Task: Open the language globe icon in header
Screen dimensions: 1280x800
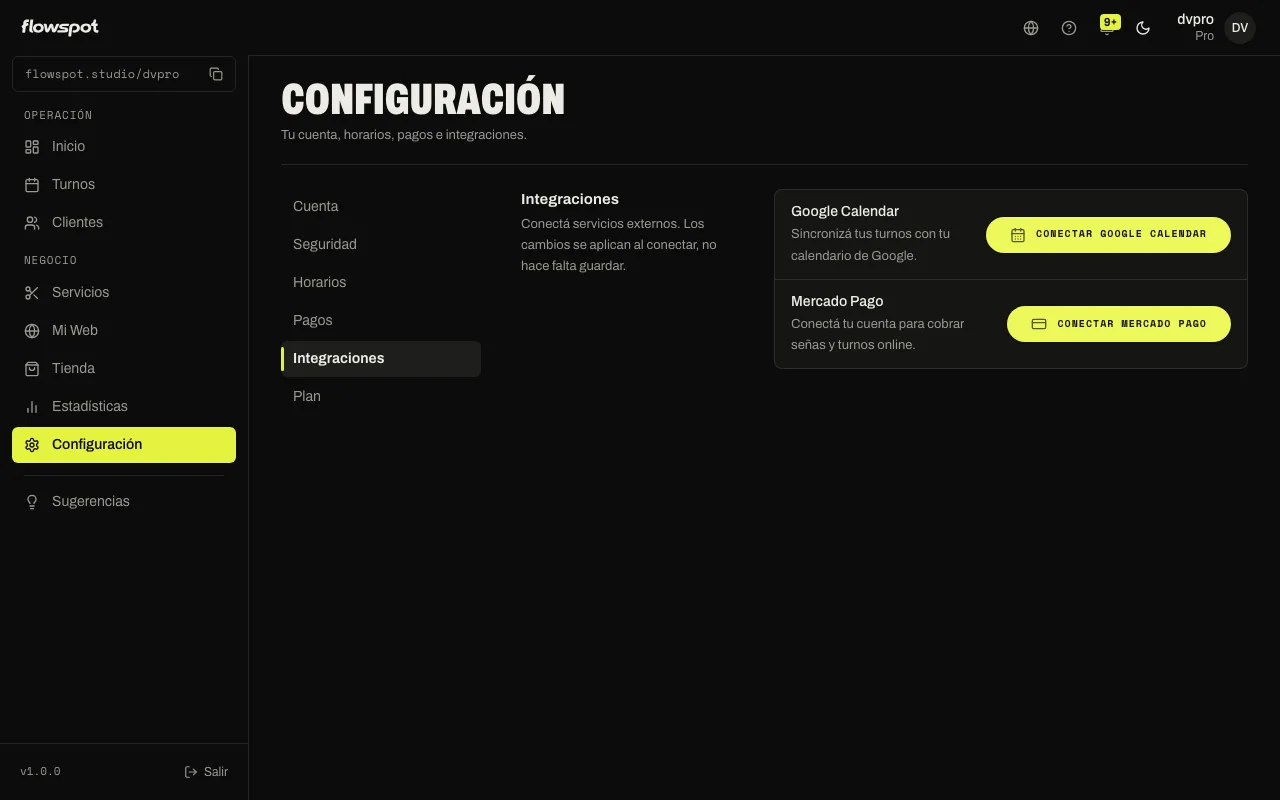Action: (x=1031, y=28)
